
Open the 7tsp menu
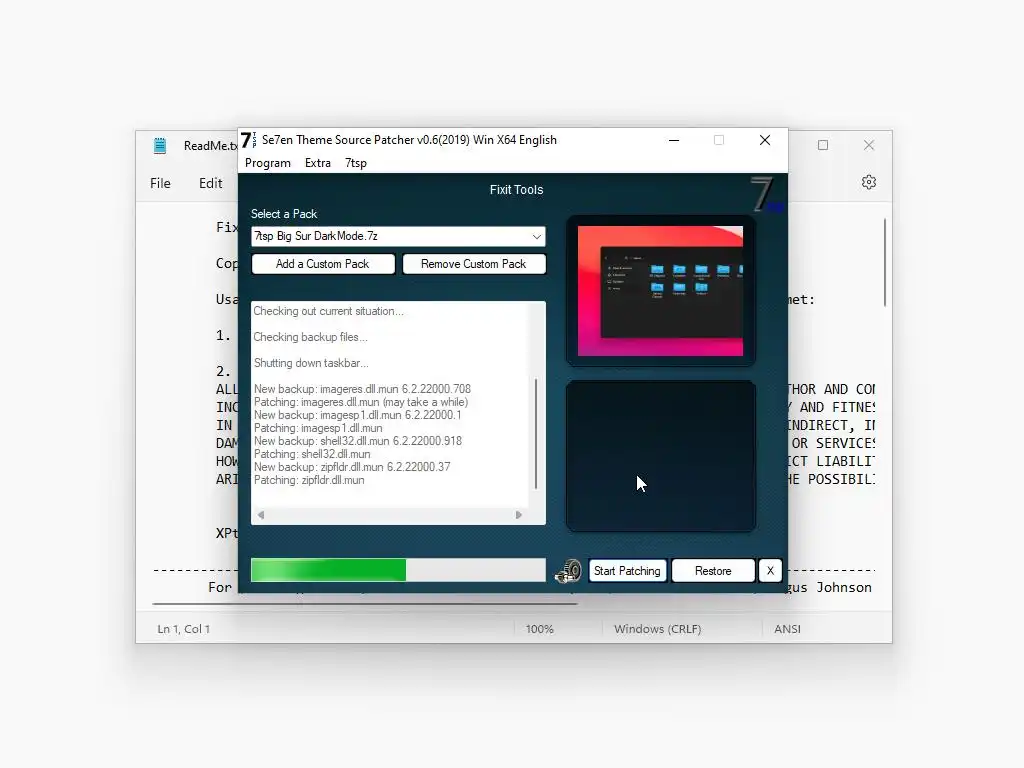click(355, 163)
